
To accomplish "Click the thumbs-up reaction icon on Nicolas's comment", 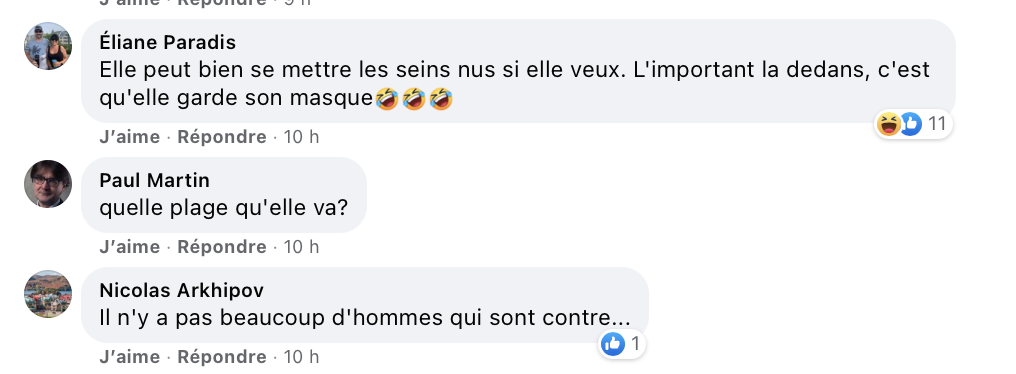I will click(x=612, y=344).
